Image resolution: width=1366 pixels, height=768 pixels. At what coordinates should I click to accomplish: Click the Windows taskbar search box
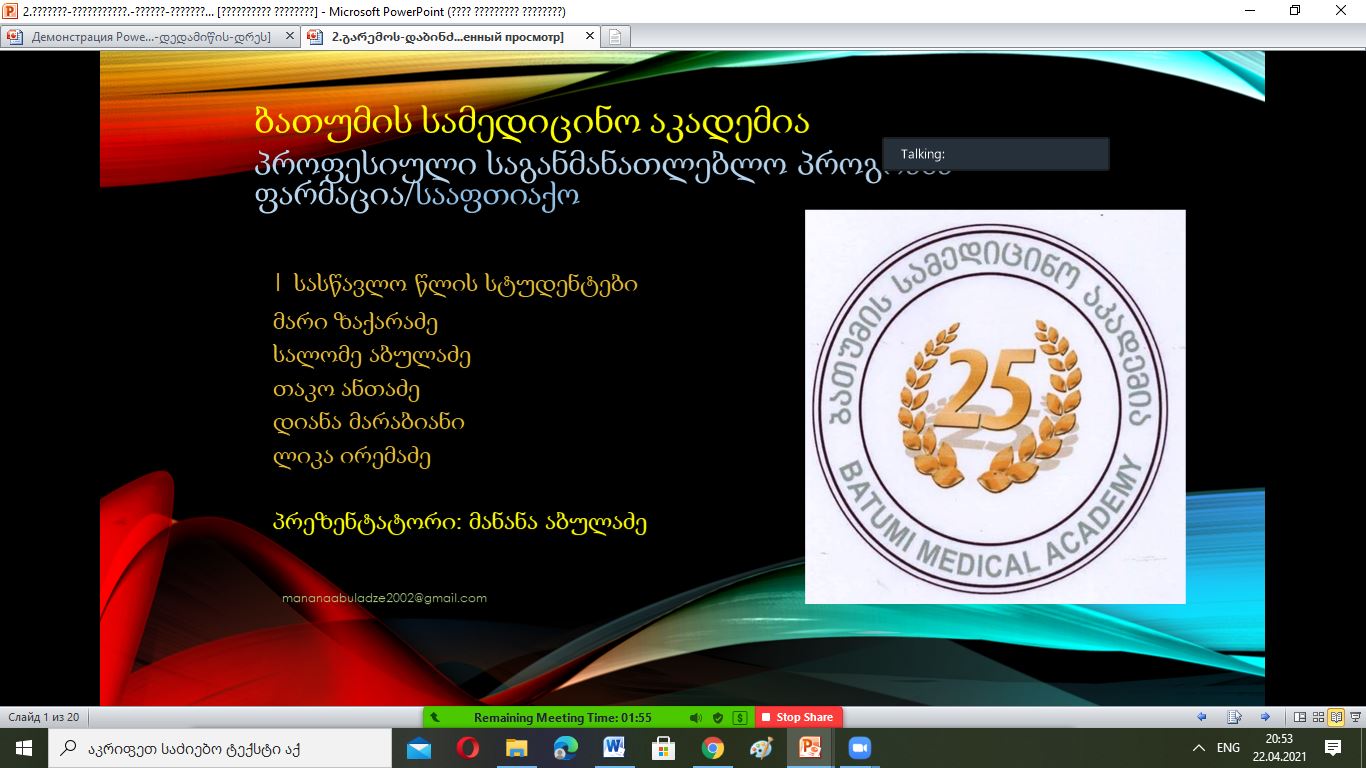[x=220, y=748]
